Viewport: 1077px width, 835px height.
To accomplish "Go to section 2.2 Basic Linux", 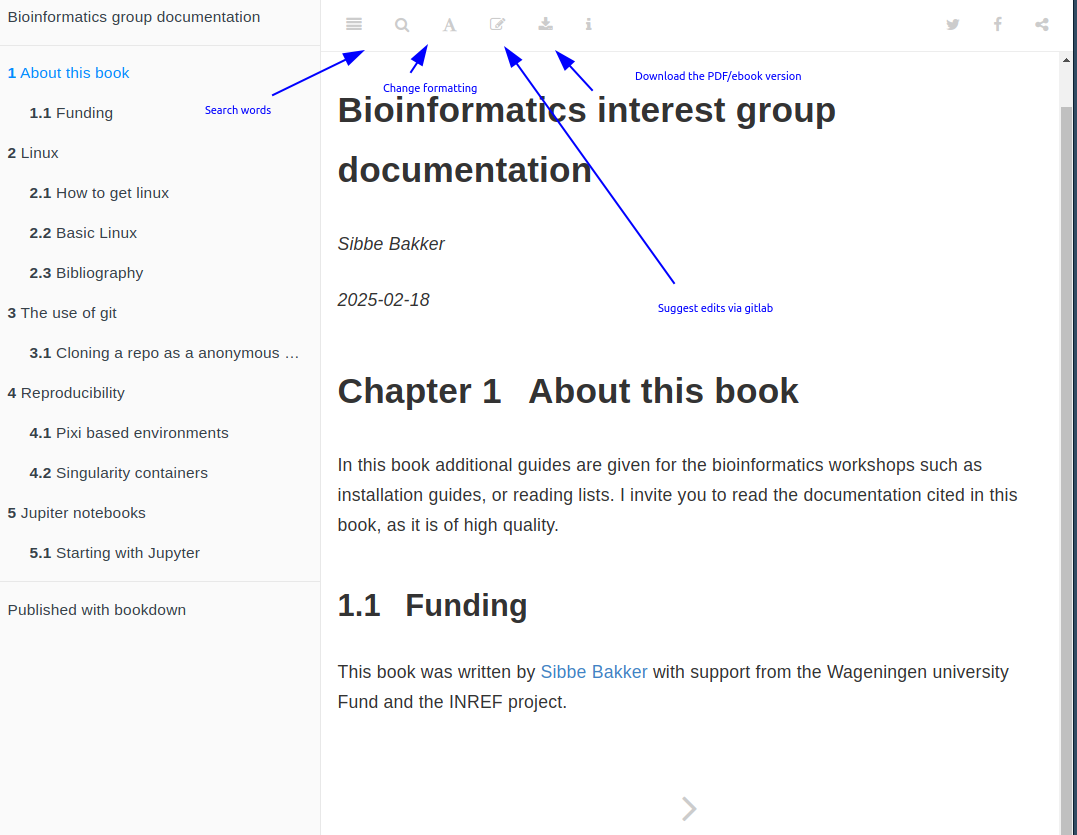I will tap(84, 233).
